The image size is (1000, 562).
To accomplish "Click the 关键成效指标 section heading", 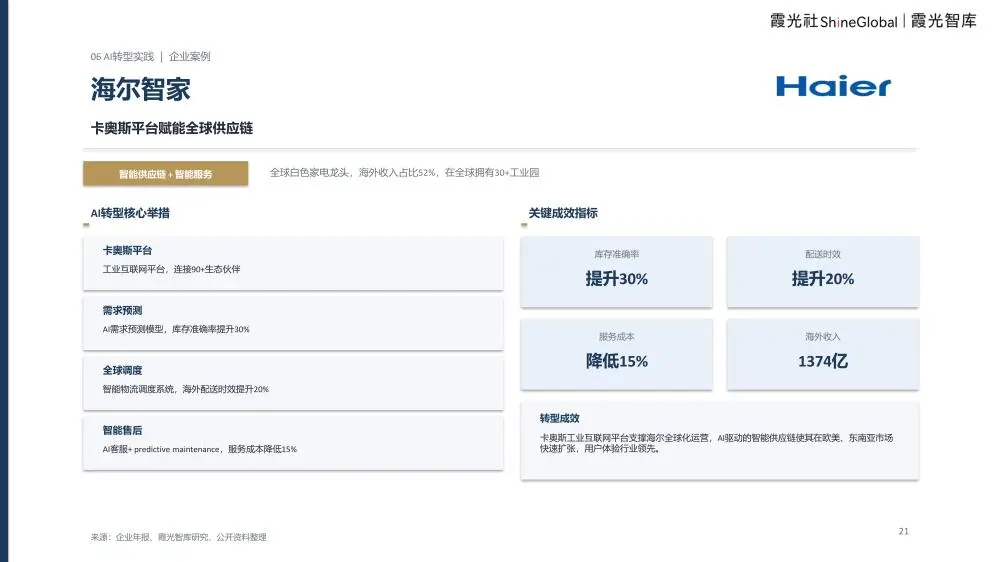I will (563, 213).
